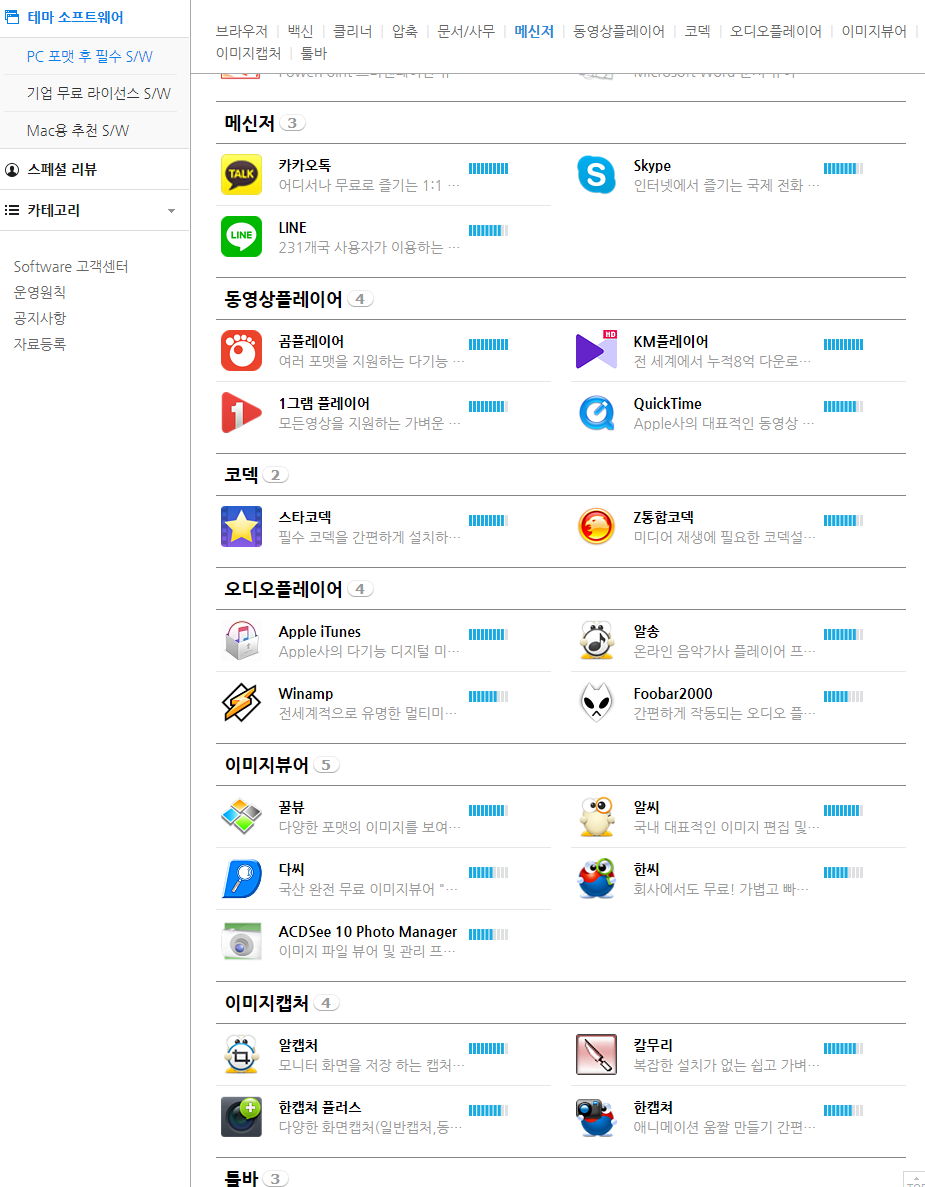
Task: Click QuickTime description Apple사의 대표적인 동영상
Action: (x=724, y=423)
